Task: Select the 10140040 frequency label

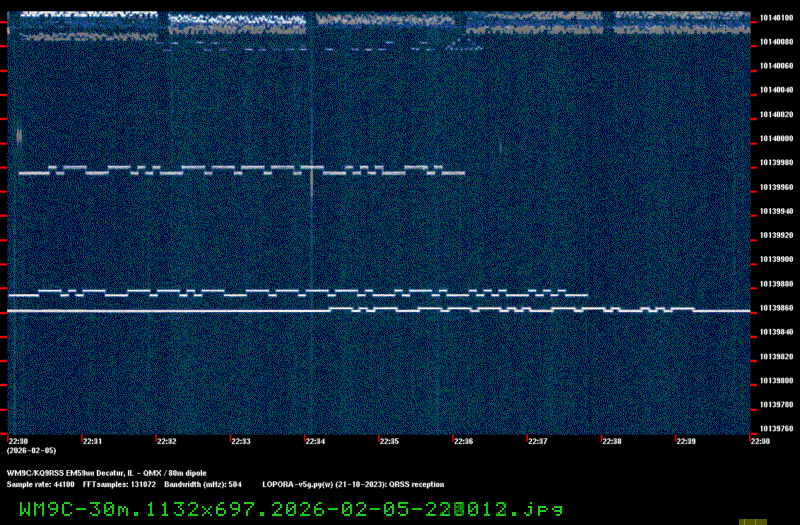Action: (x=776, y=90)
